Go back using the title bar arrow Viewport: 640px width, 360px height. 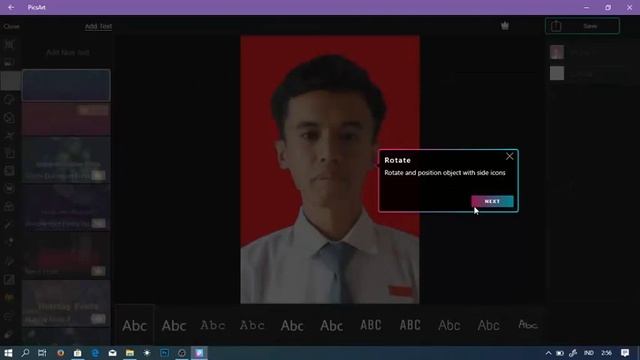(11, 7)
